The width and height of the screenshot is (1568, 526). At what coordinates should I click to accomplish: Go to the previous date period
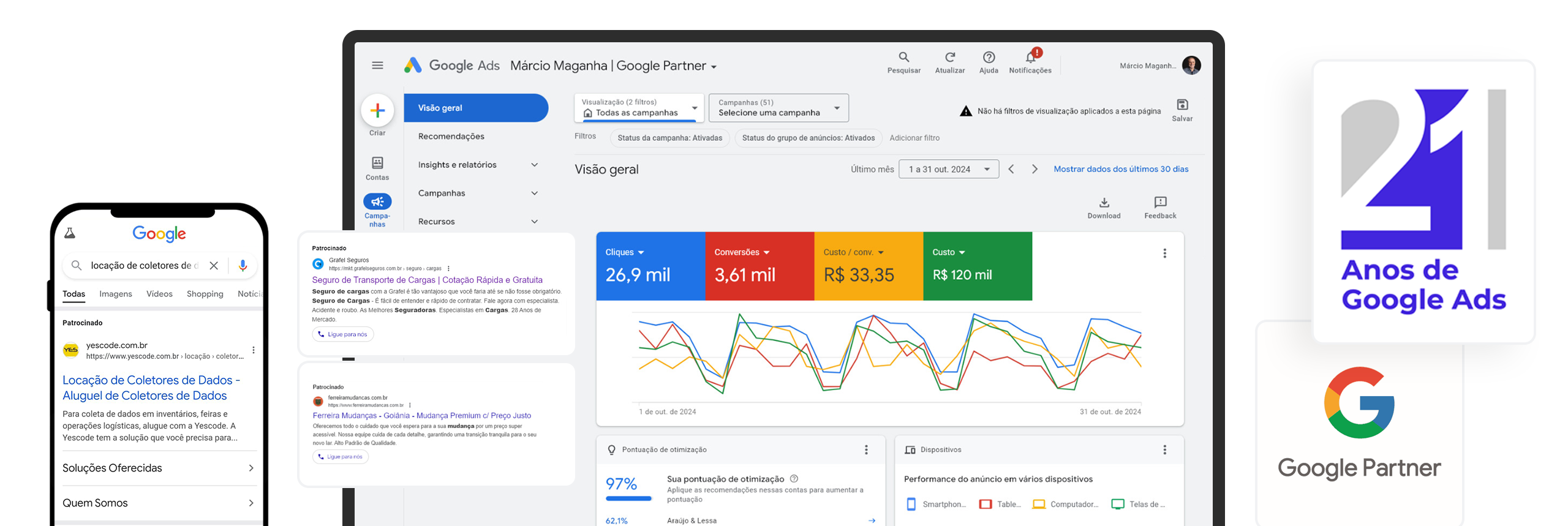click(x=1011, y=169)
